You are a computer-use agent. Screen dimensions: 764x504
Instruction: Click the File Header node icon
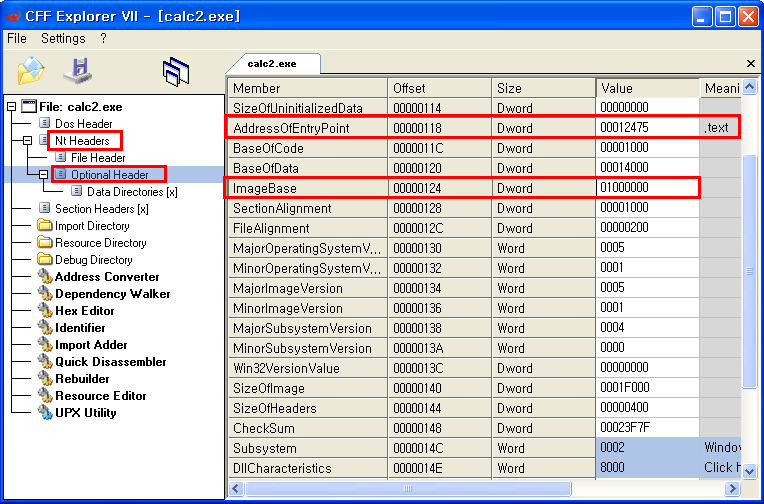tap(61, 157)
